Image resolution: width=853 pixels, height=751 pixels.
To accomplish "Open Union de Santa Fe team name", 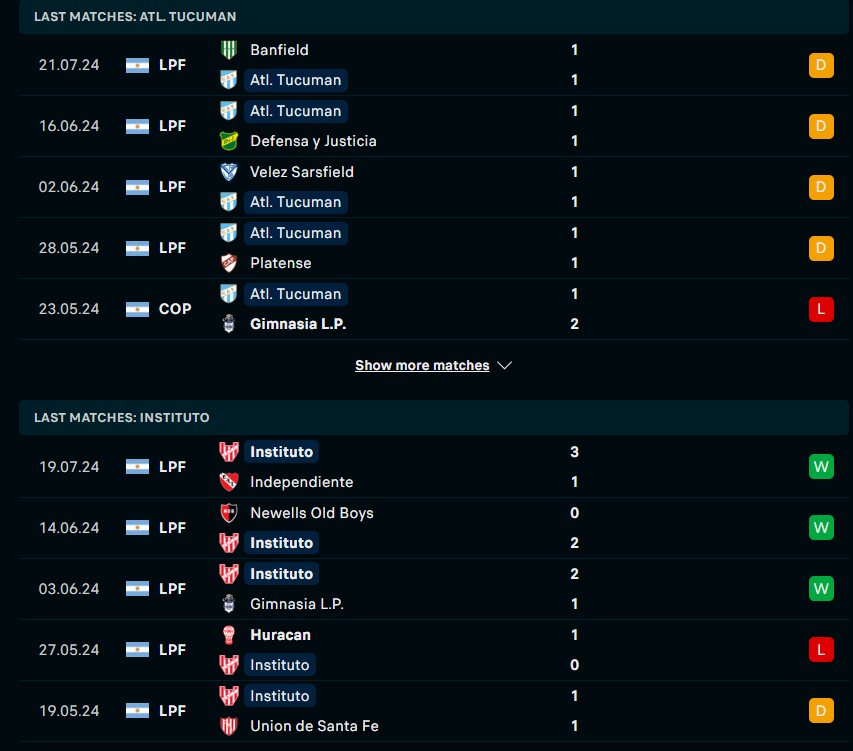I will 314,726.
